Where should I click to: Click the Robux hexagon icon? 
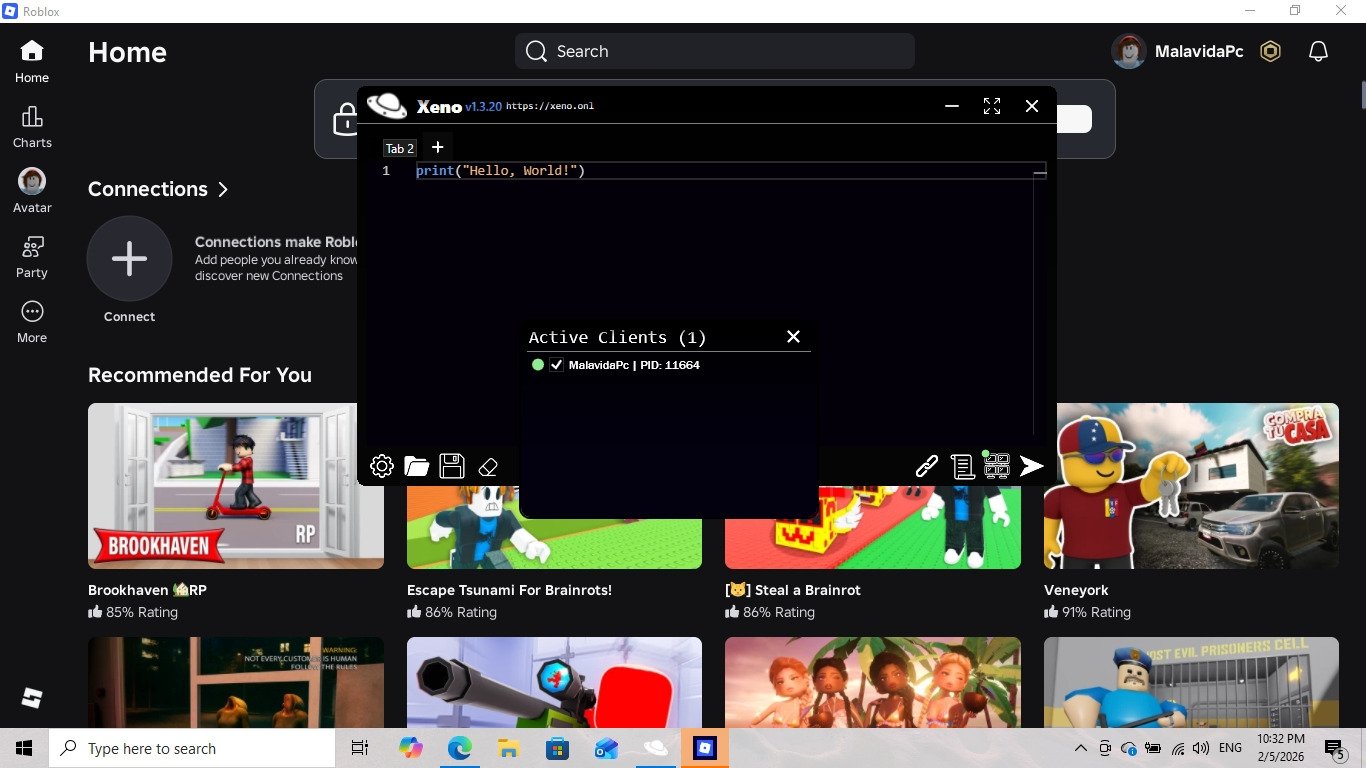(1270, 52)
